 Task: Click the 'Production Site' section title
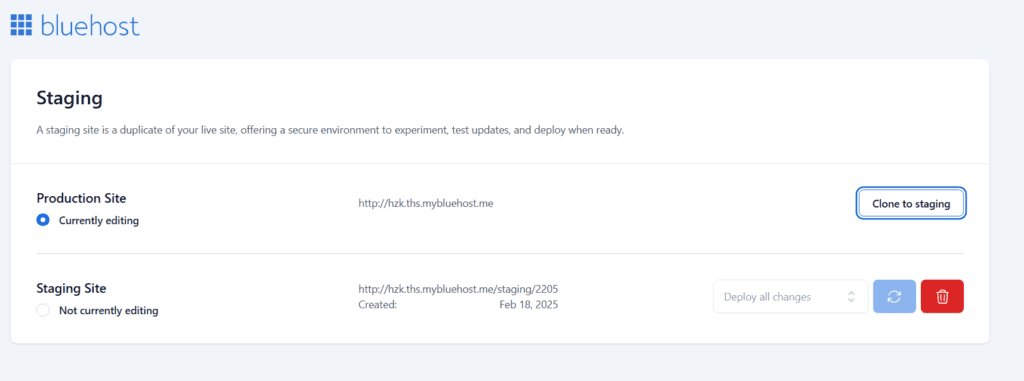pos(82,198)
